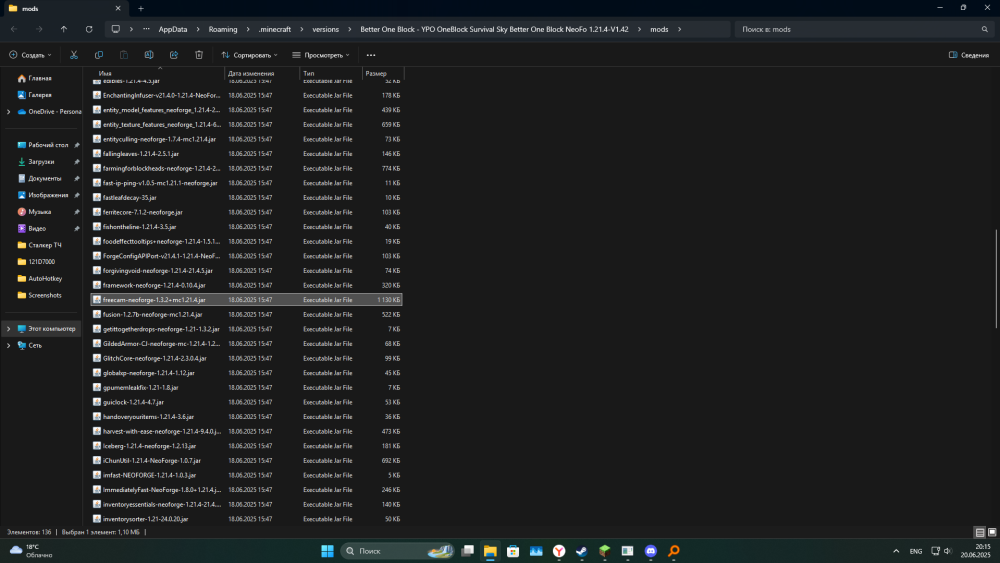Open Task View on the taskbar
This screenshot has height=563, width=1000.
pyautogui.click(x=467, y=551)
